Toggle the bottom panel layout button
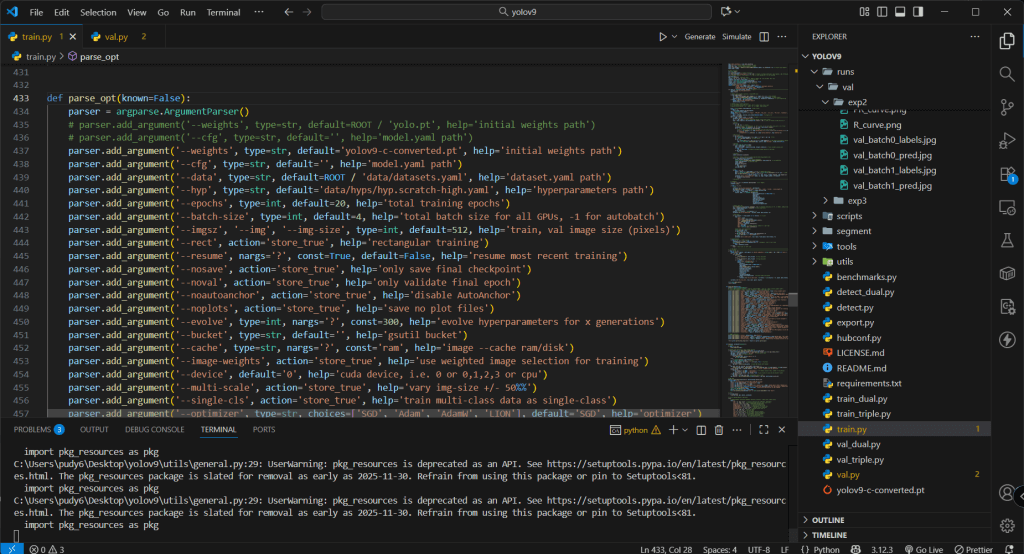This screenshot has height=554, width=1024. (900, 12)
